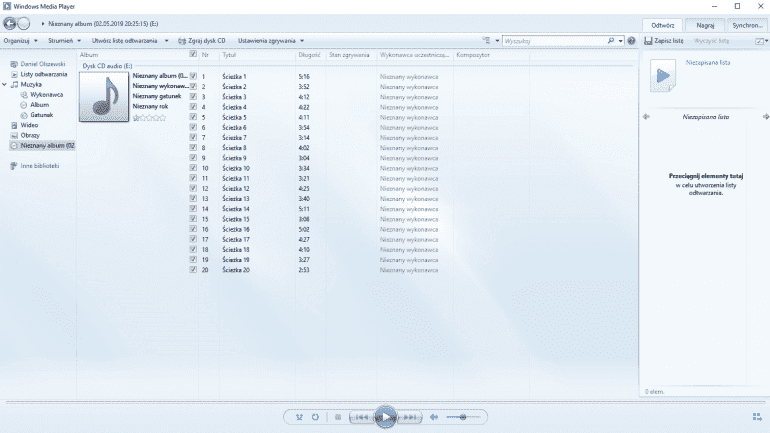Uncheck the checkbox for Ścieżka 20
Screen dimensions: 770x433
coord(193,270)
